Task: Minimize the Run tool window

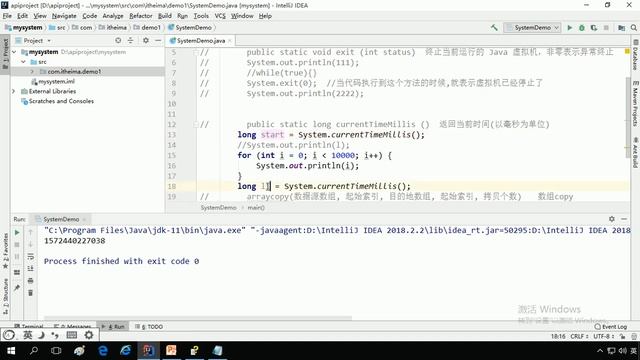Action: coord(624,219)
